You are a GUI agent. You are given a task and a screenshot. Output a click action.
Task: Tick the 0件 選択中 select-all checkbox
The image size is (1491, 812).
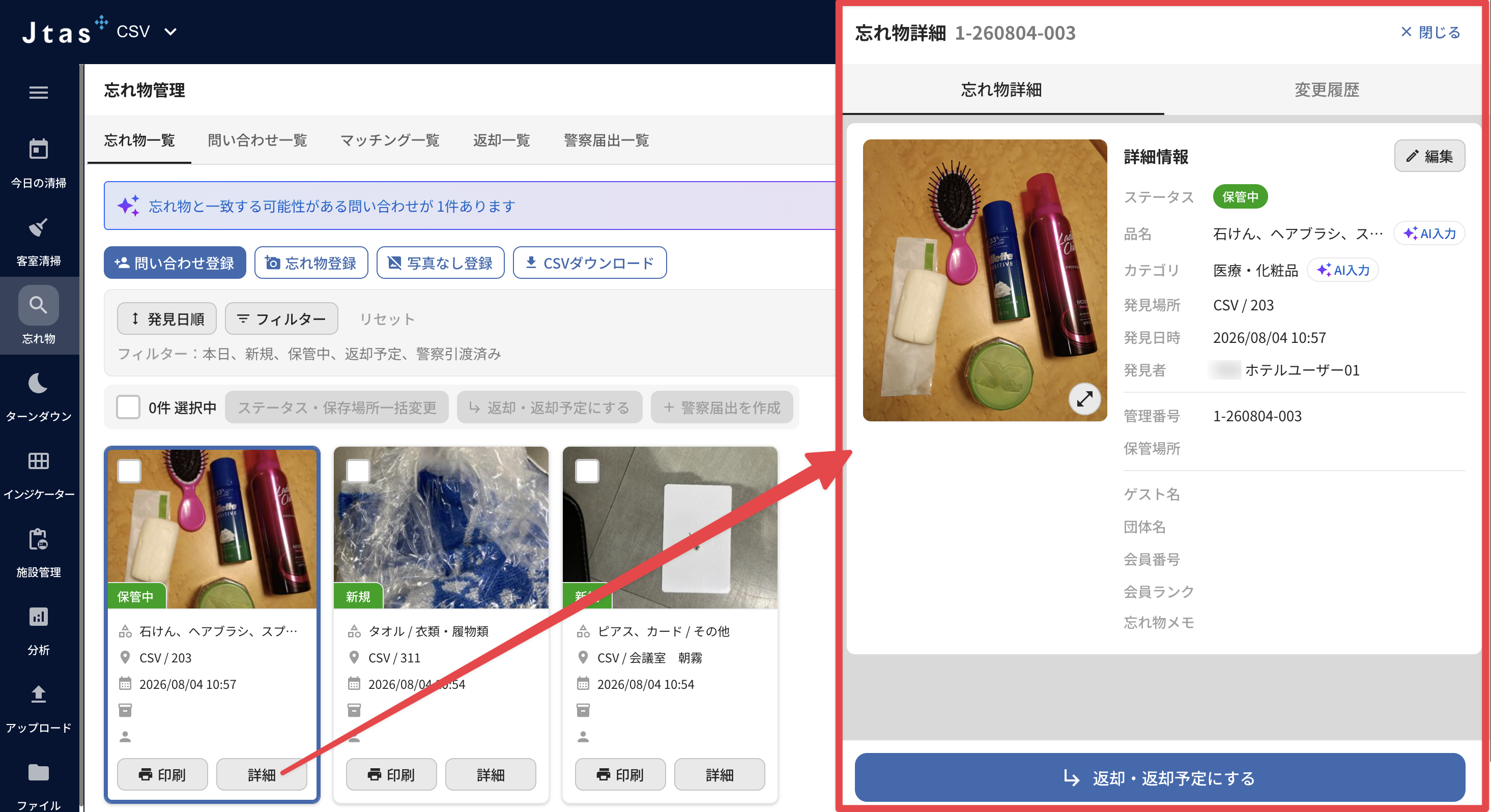click(128, 407)
